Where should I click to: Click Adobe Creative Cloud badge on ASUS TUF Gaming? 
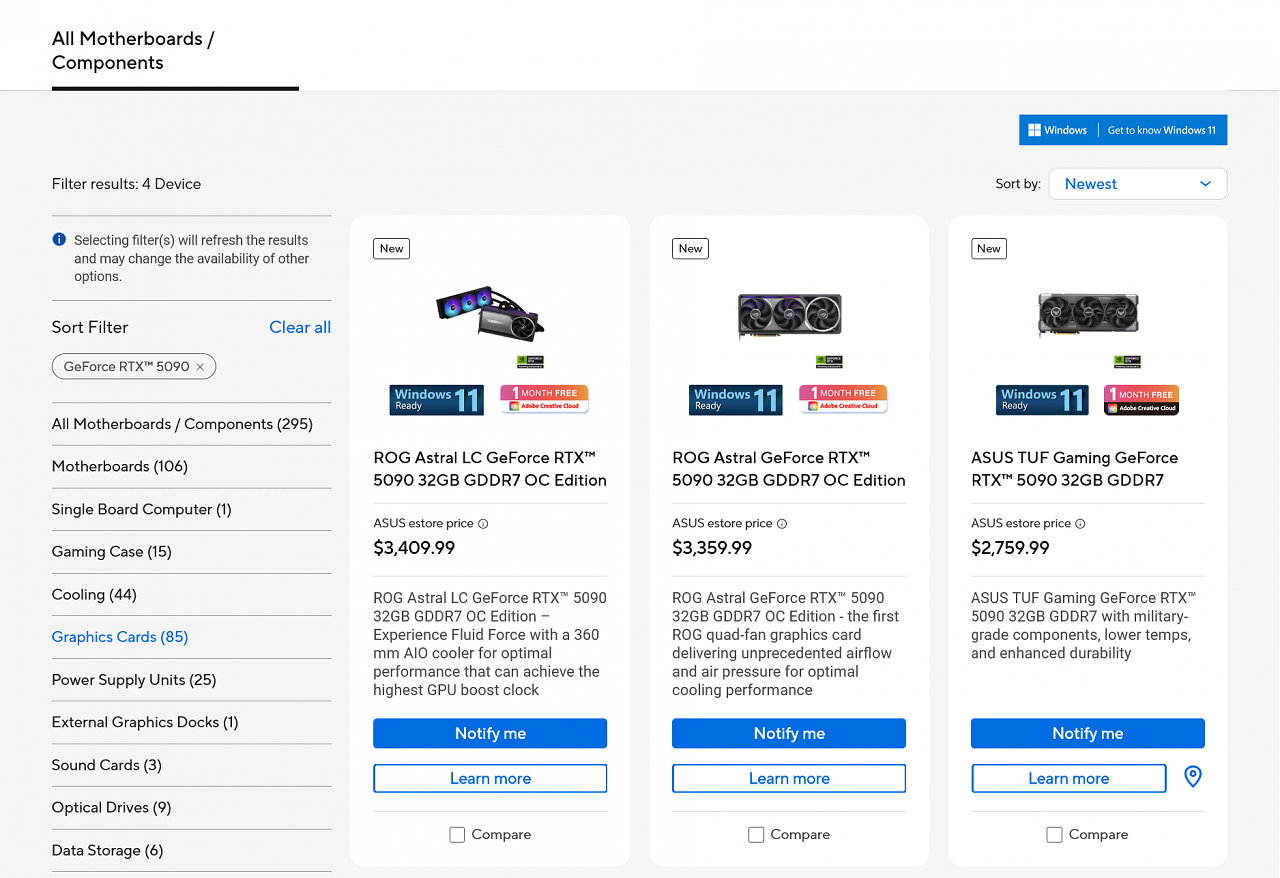[1141, 400]
